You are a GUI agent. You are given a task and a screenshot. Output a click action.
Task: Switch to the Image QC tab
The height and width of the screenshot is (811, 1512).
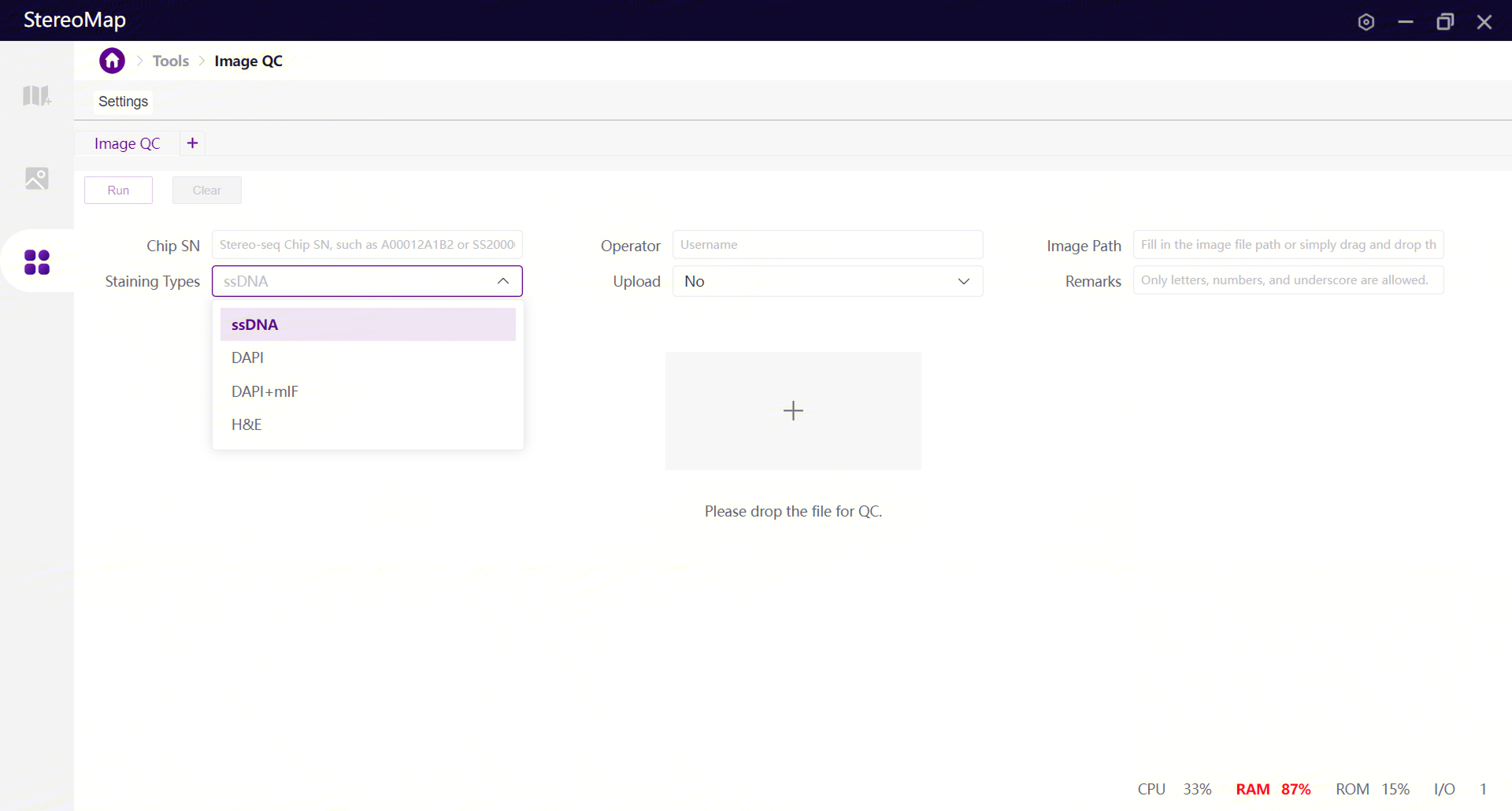[x=127, y=143]
